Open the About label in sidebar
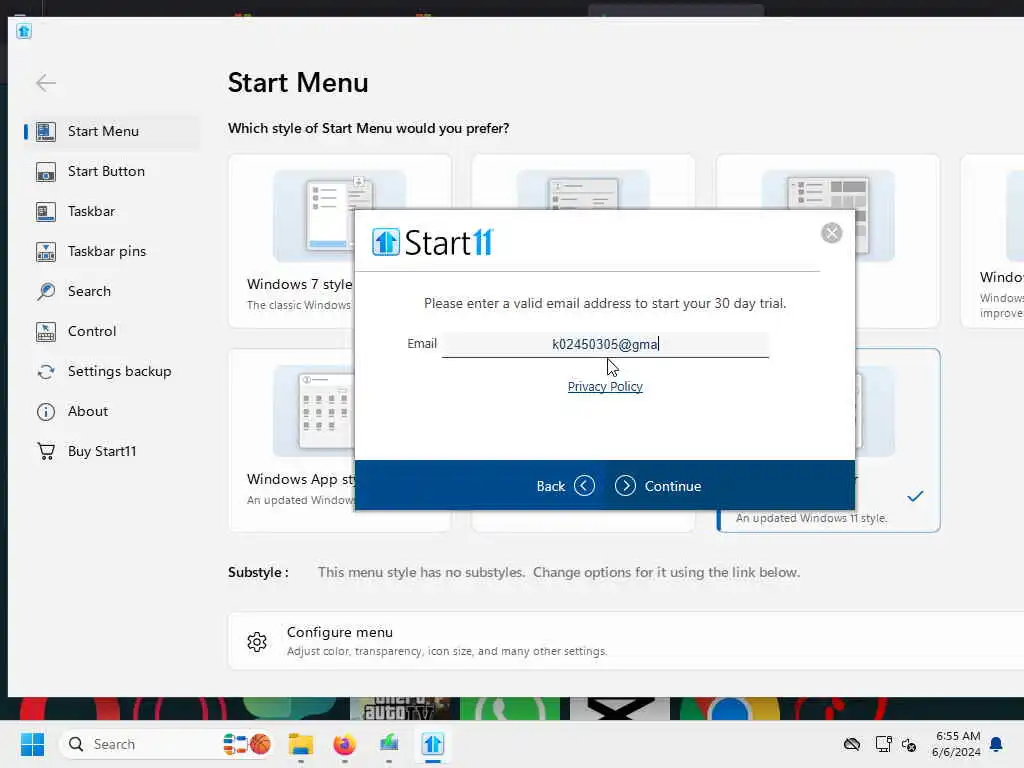This screenshot has height=768, width=1024. 88,411
